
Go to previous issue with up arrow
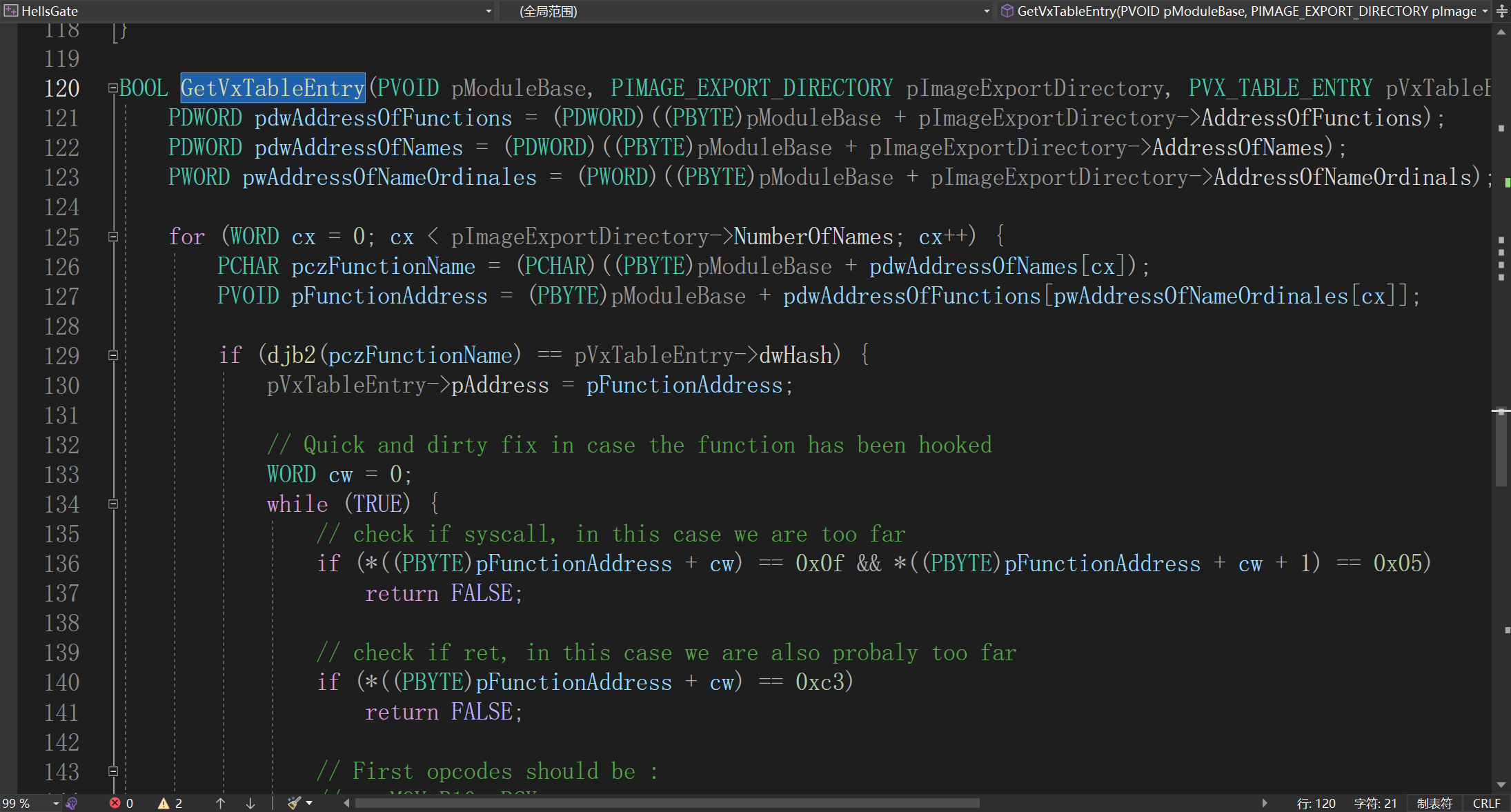coord(221,803)
